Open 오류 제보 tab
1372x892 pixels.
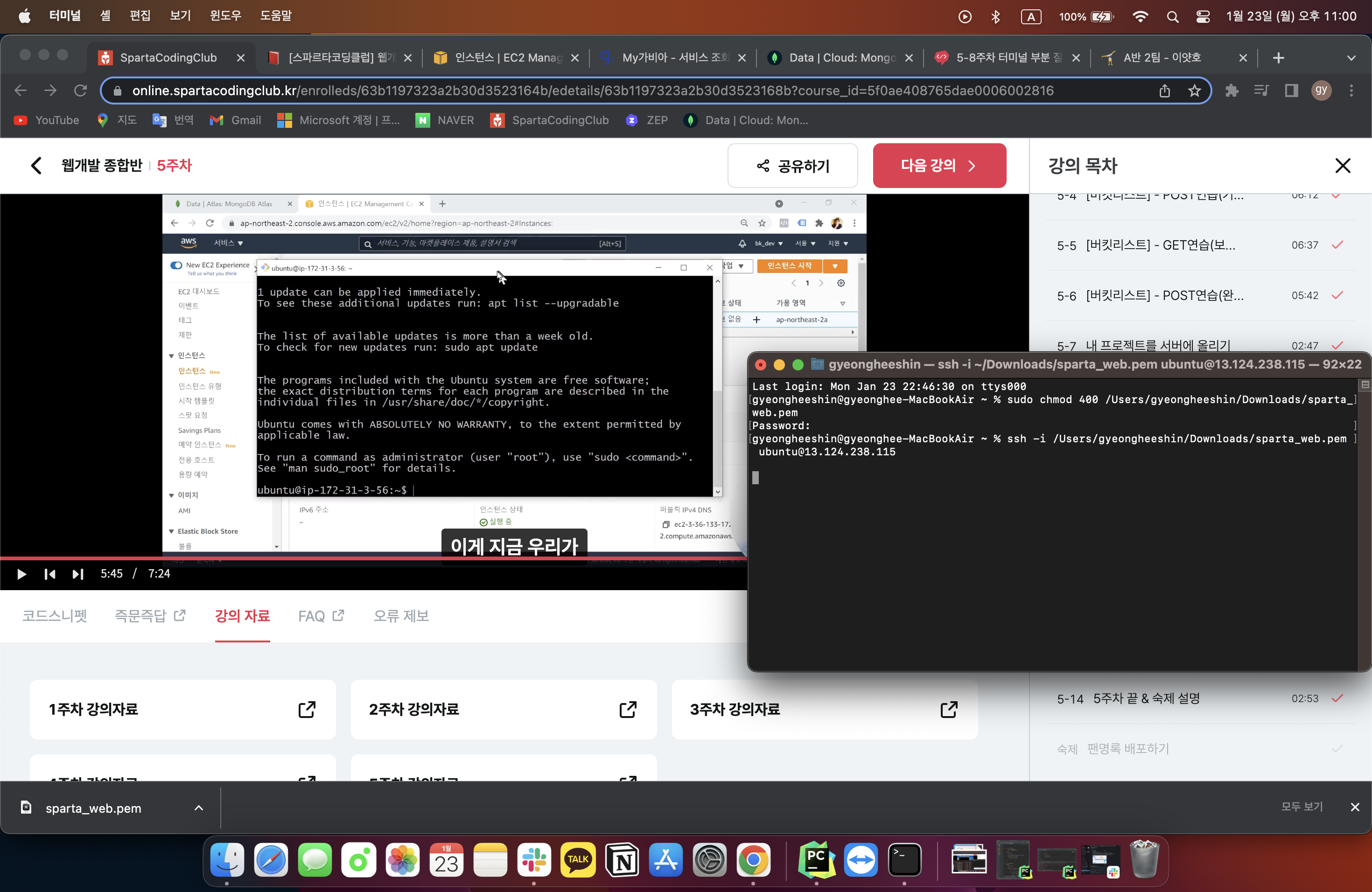(x=401, y=616)
